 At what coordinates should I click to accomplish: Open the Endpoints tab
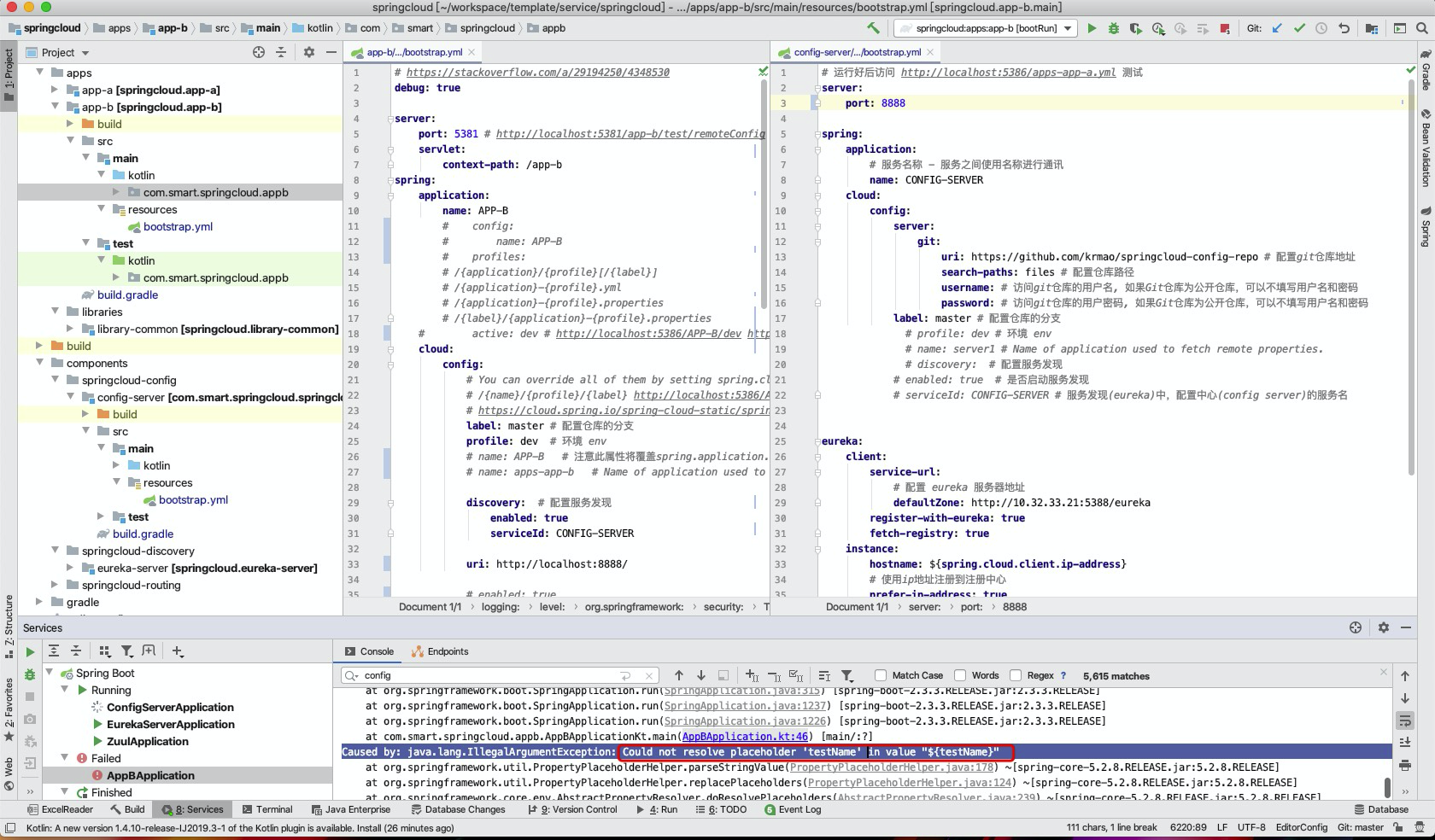(440, 651)
